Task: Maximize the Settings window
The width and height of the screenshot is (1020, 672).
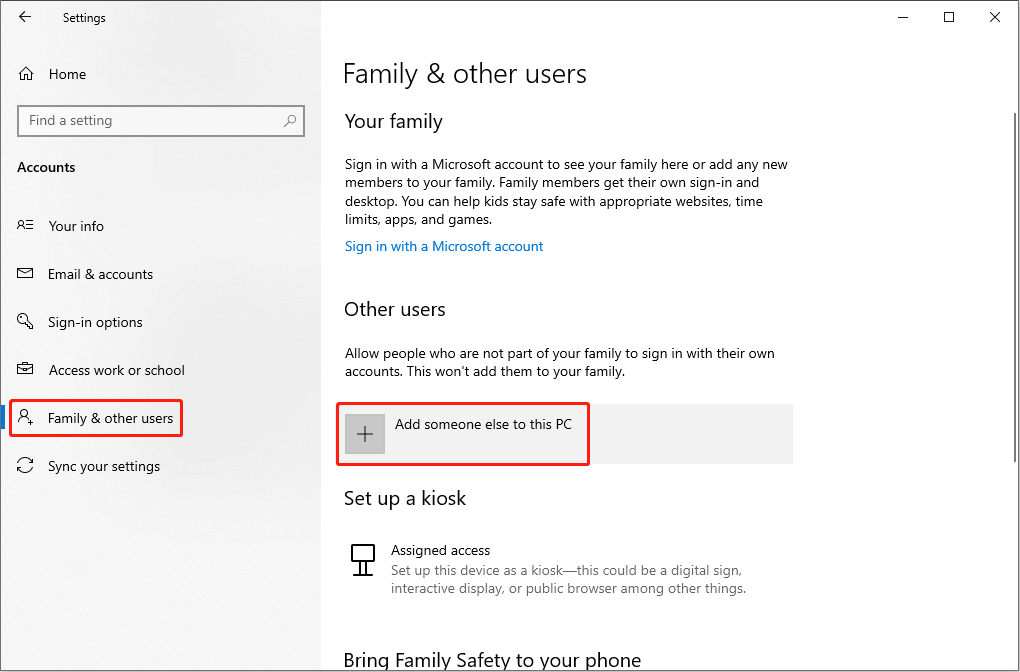Action: coord(949,18)
